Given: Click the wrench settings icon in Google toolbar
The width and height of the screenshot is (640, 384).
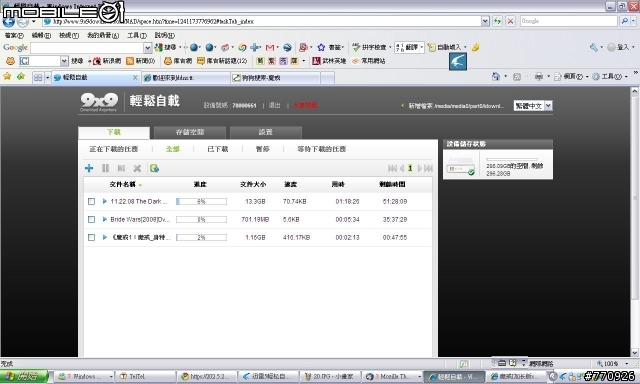Looking at the screenshot, I should click(593, 48).
